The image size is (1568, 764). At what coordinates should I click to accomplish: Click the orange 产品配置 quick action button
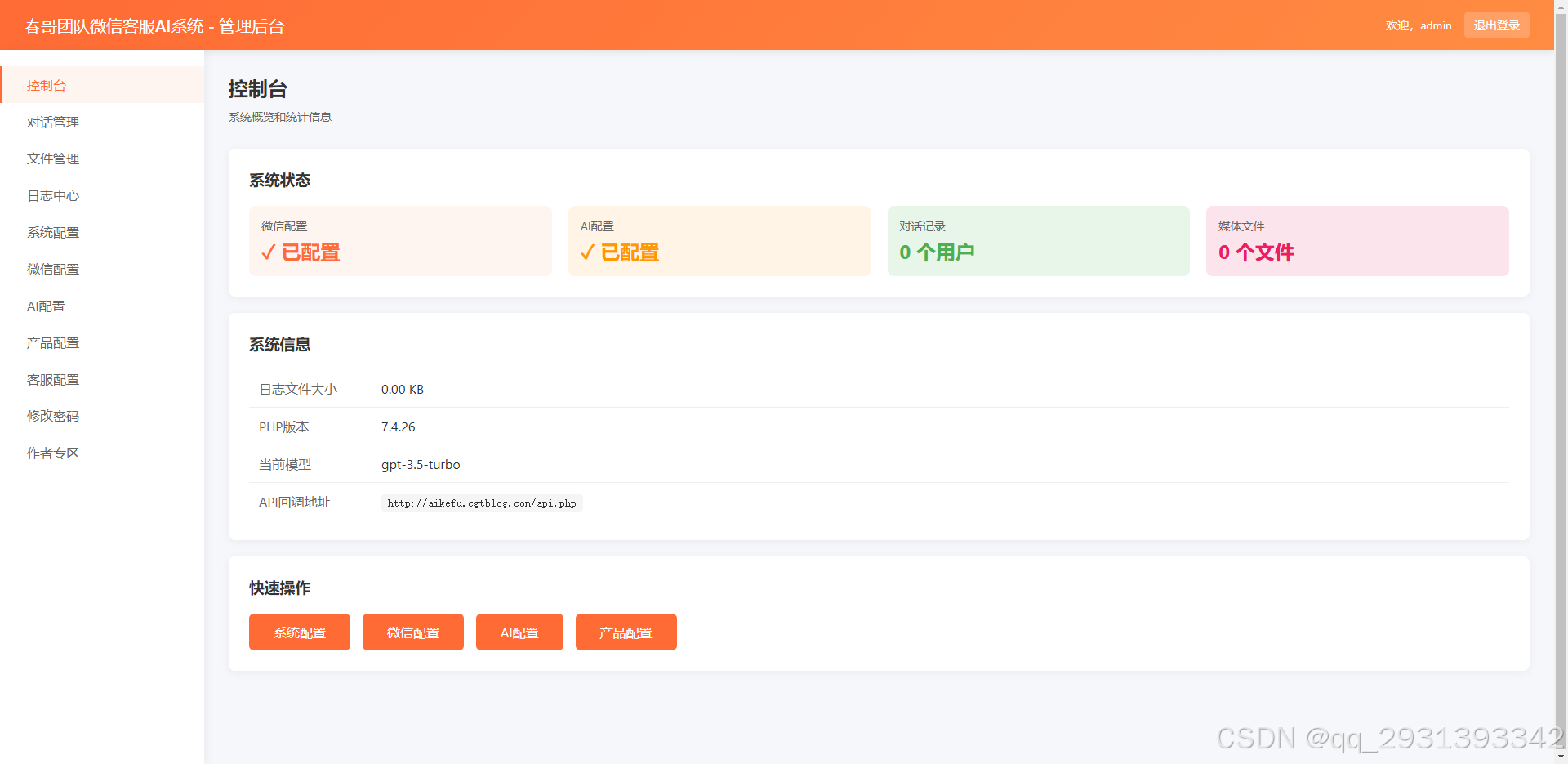click(626, 632)
